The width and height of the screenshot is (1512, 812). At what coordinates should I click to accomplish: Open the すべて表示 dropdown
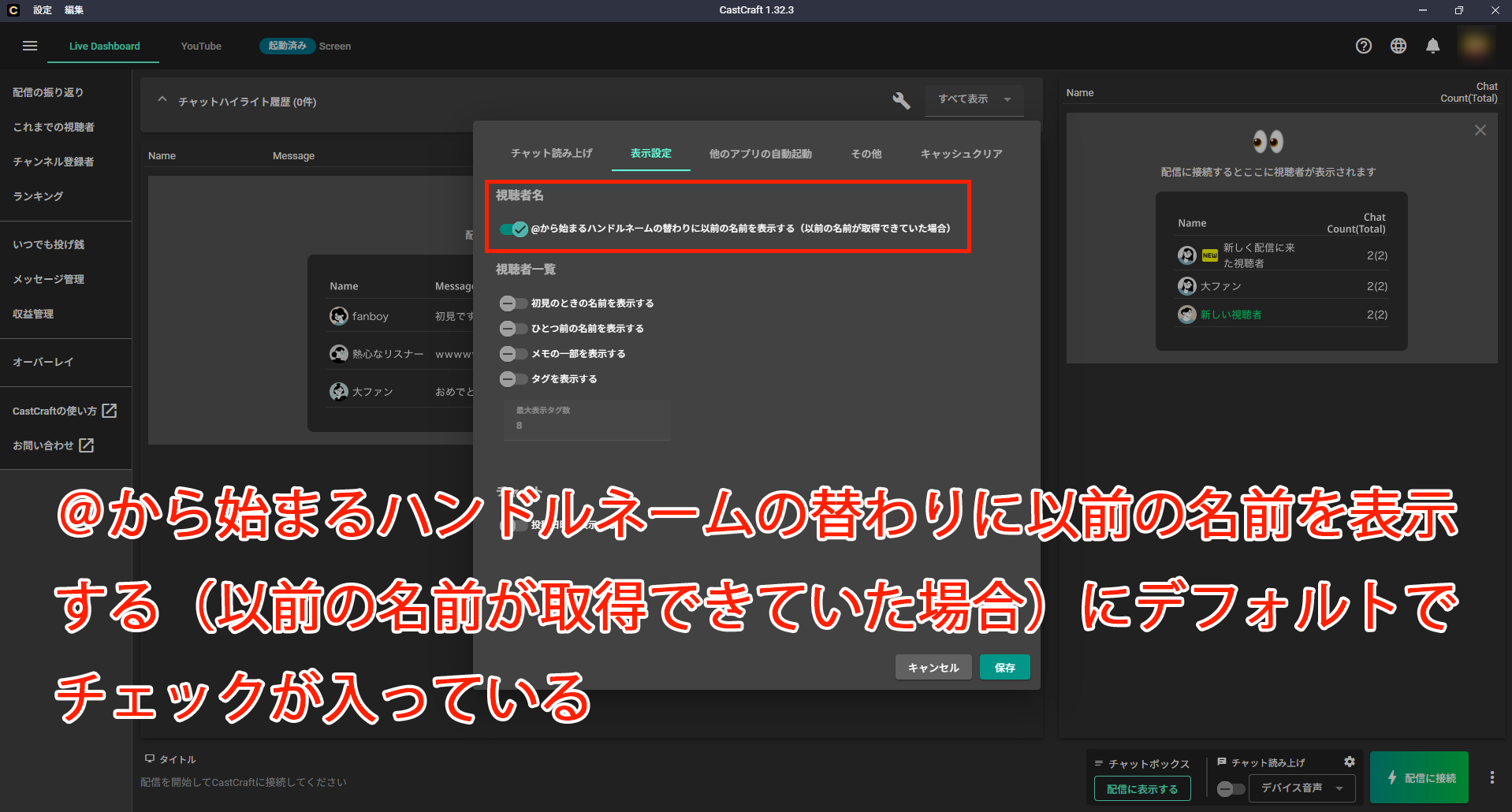coord(974,99)
